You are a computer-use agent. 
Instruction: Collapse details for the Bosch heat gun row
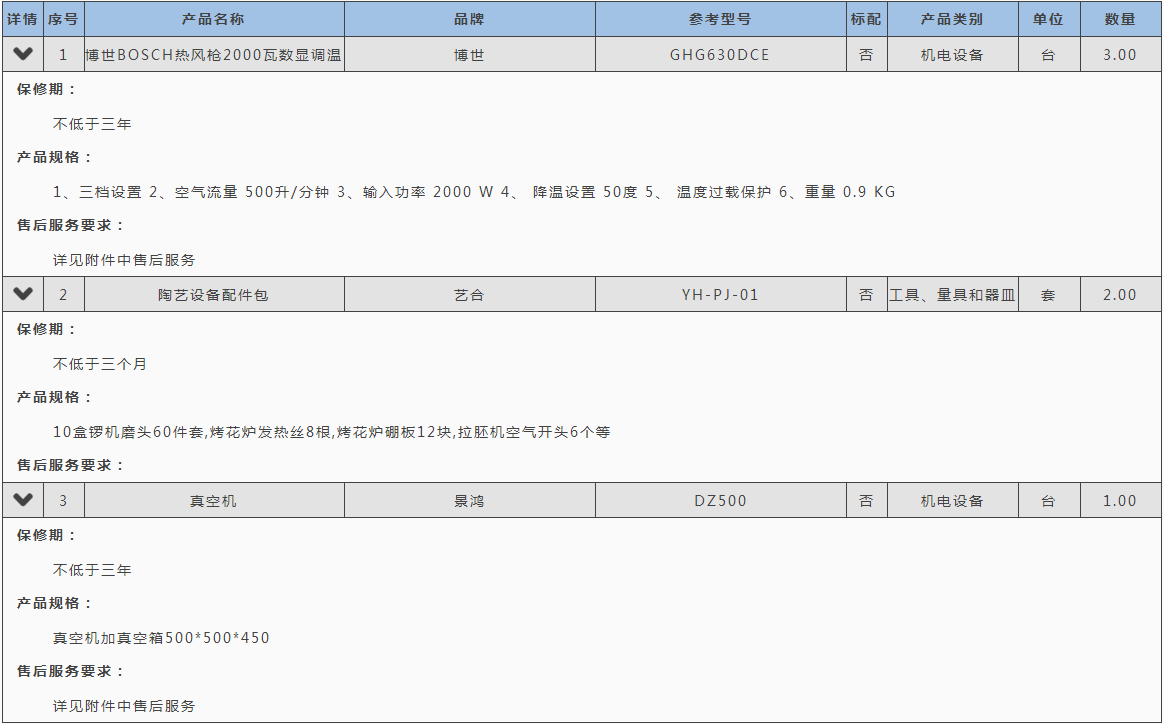pos(23,54)
